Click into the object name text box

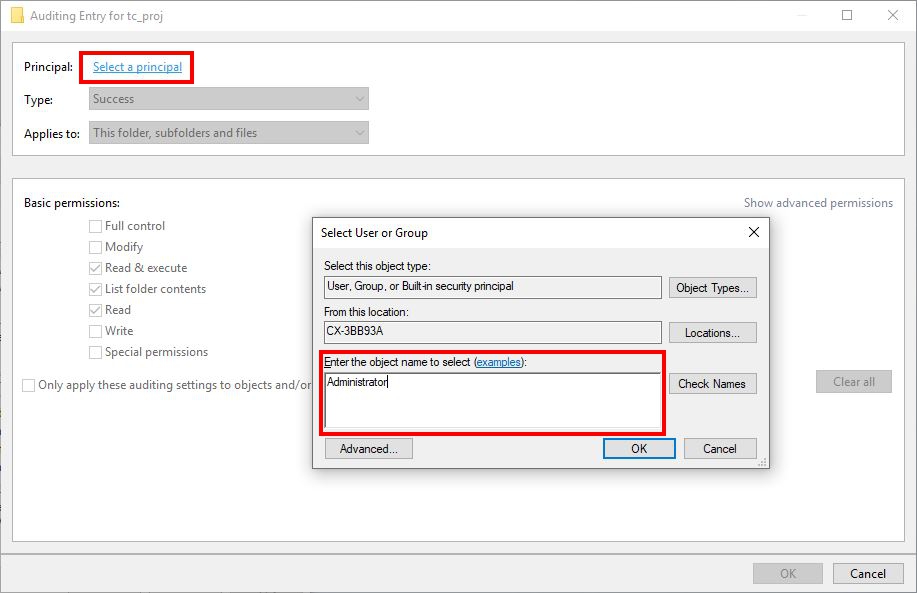492,401
